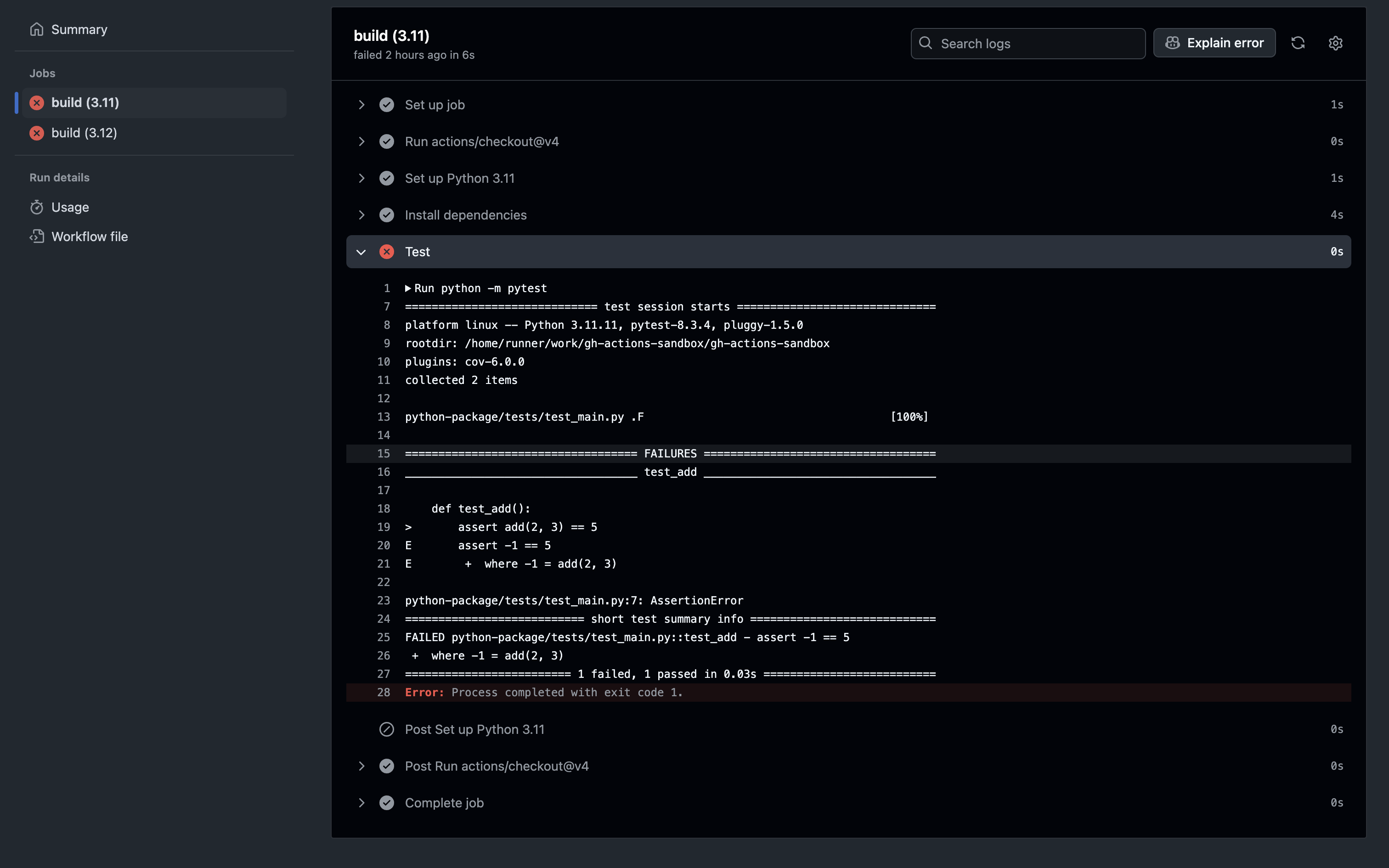Image resolution: width=1389 pixels, height=868 pixels.
Task: Open the Summary page link
Action: click(79, 29)
